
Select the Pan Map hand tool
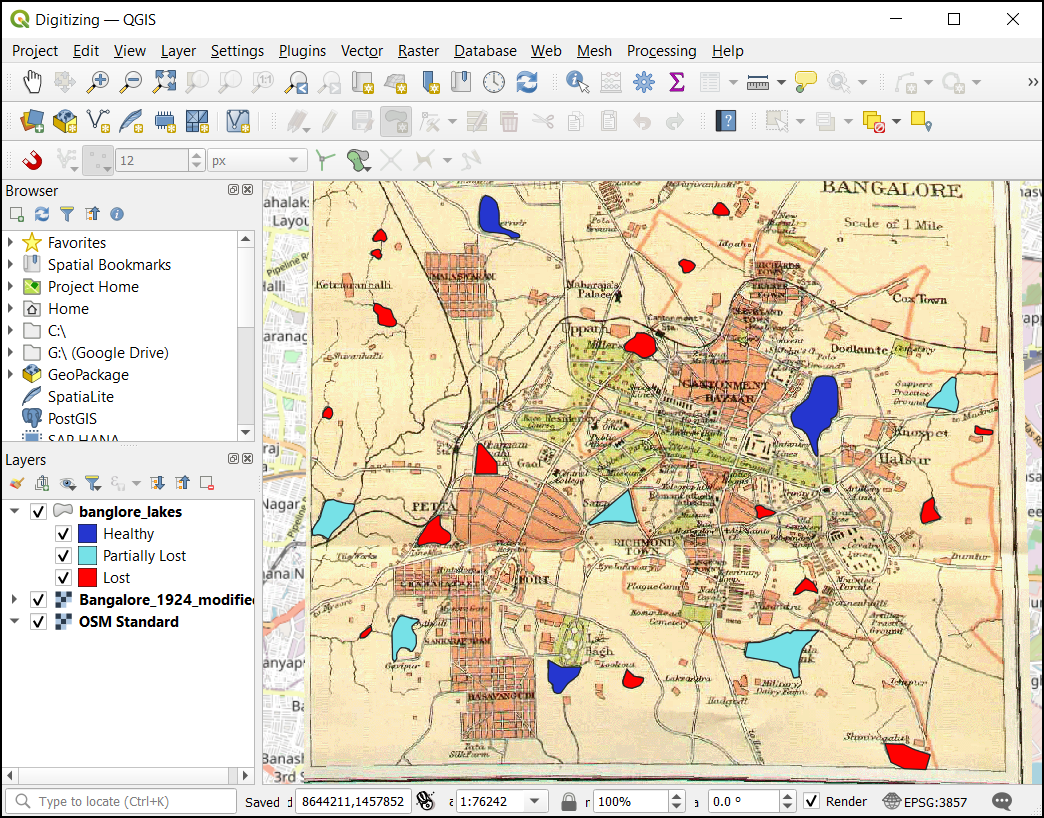[32, 83]
